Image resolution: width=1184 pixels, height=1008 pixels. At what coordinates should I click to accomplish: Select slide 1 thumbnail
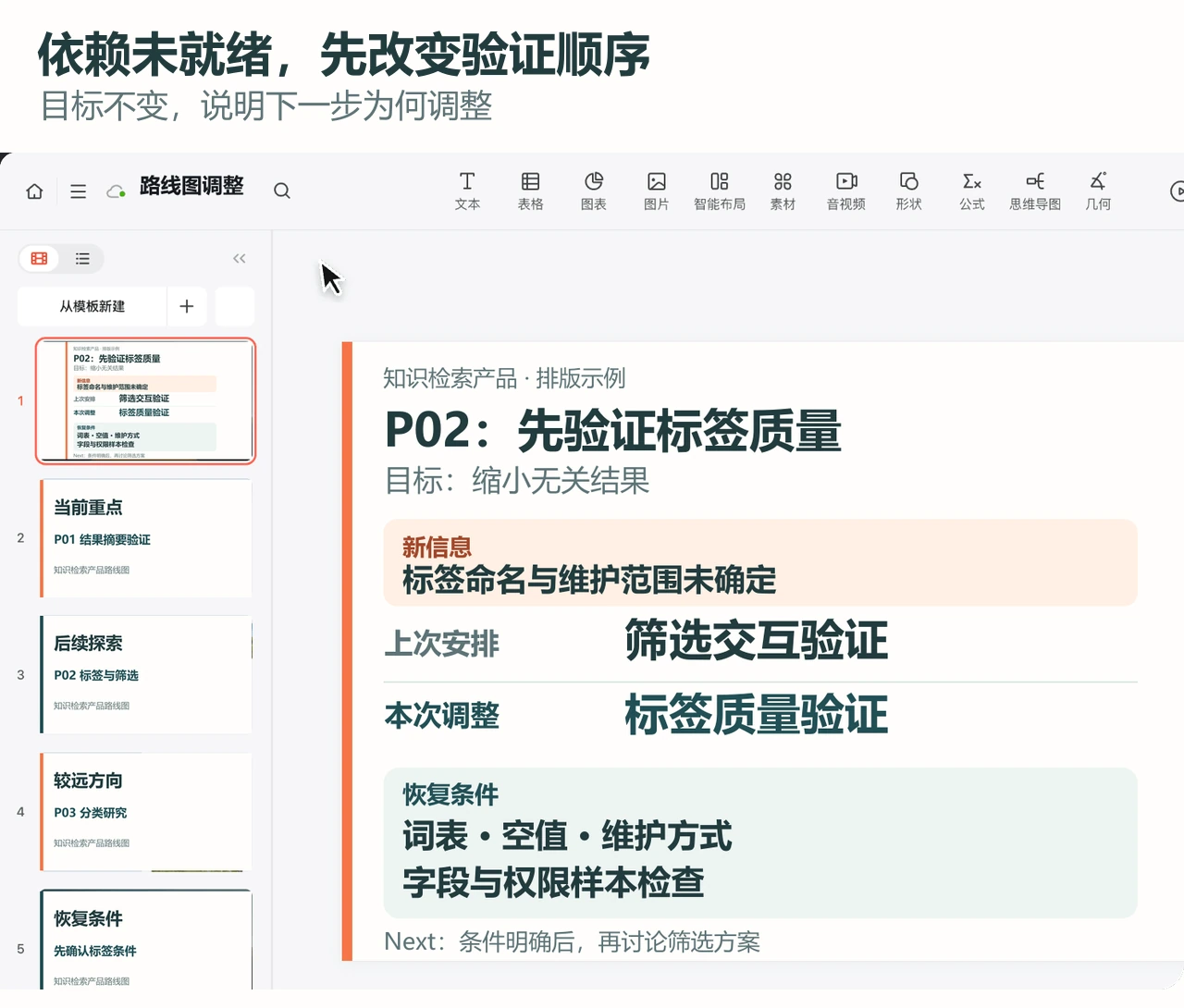(145, 401)
